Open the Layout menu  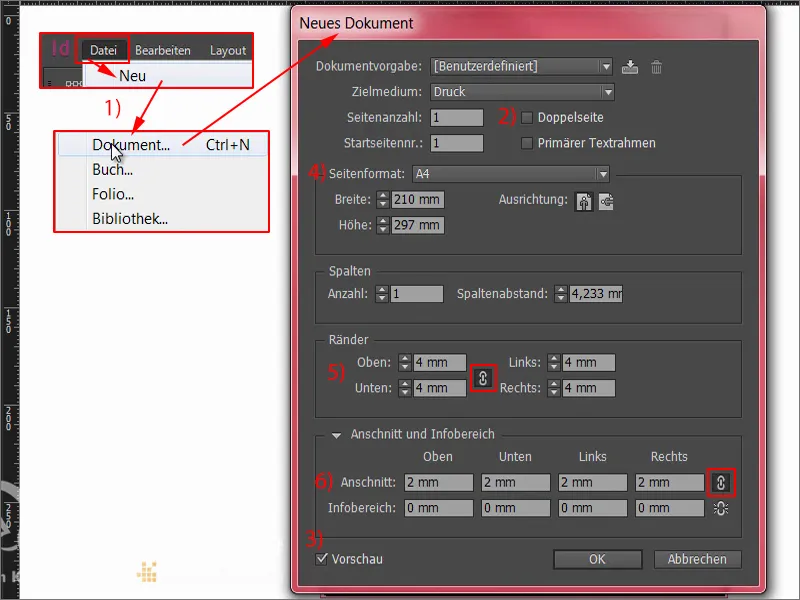228,51
